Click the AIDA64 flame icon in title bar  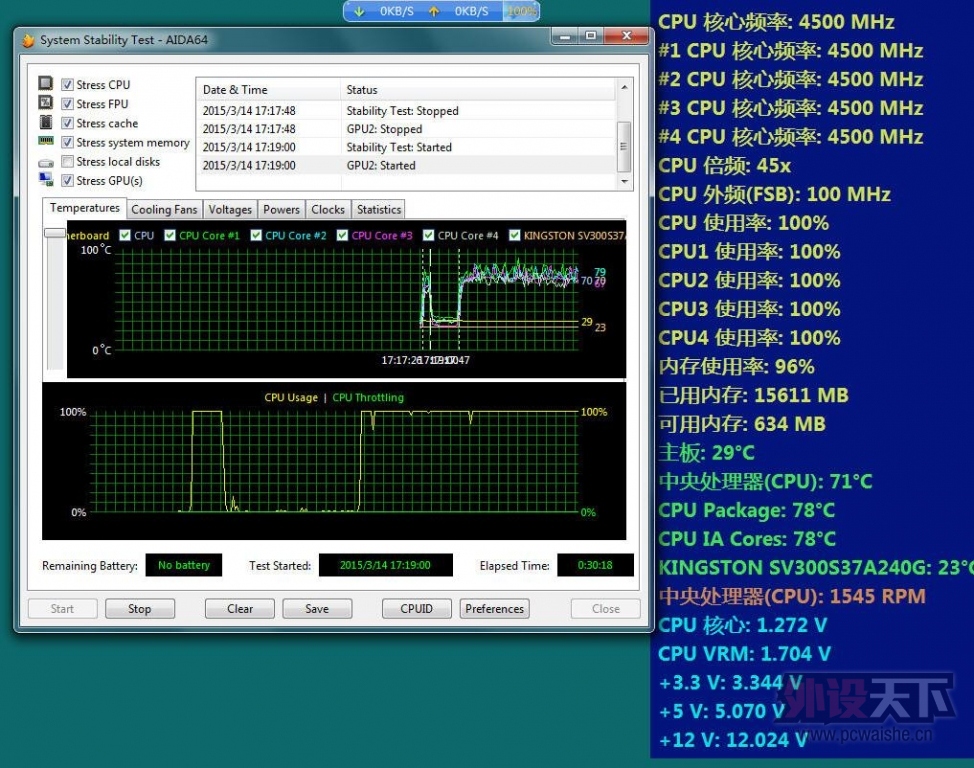[x=28, y=40]
